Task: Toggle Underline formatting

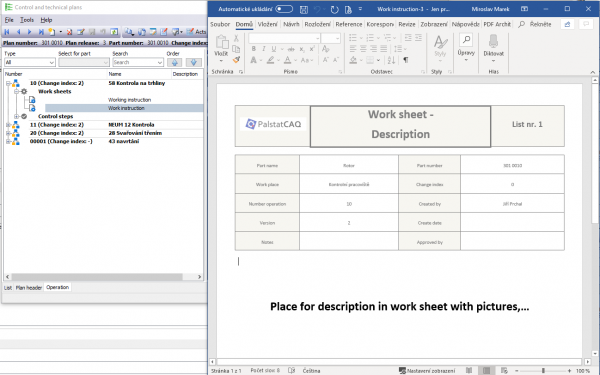Action: 274,49
